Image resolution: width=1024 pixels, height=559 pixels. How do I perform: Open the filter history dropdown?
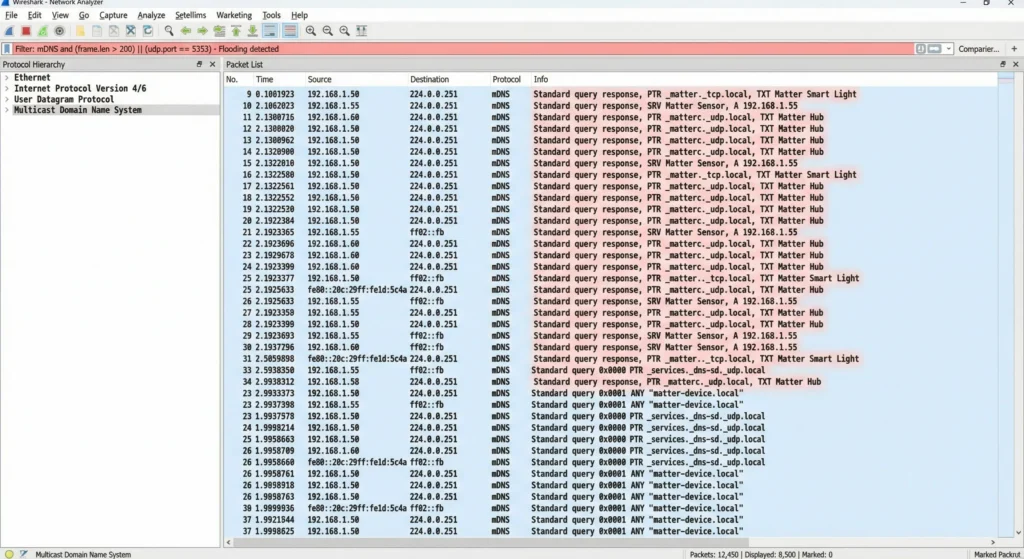pos(948,49)
